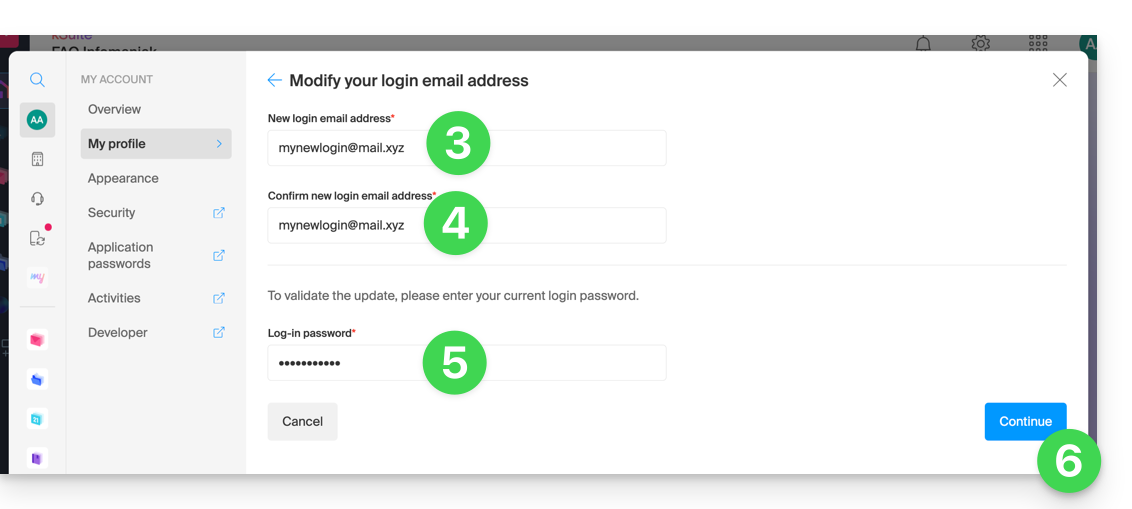Open the Overview menu item

click(115, 109)
